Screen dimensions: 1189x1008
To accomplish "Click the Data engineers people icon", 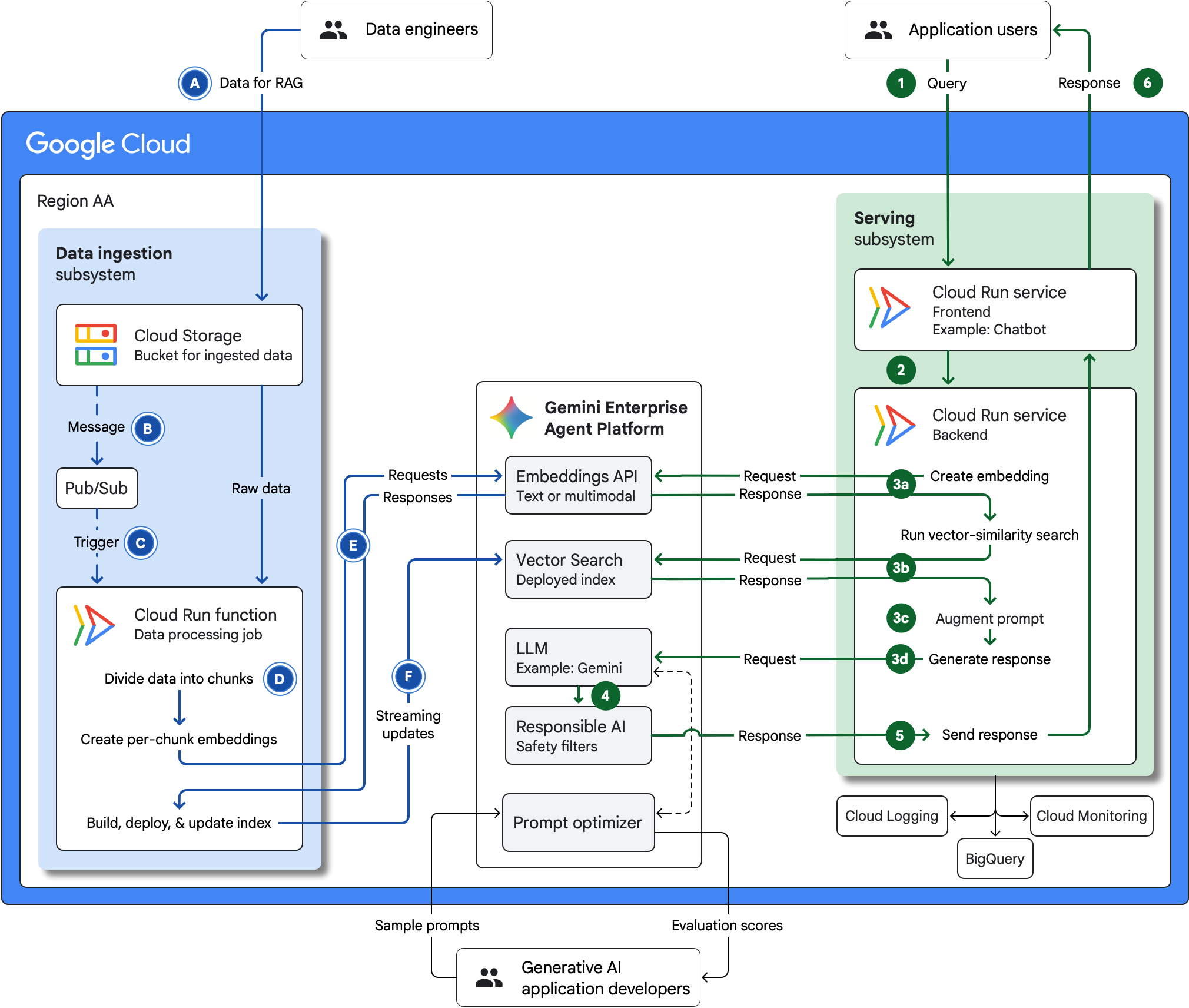I will (333, 29).
